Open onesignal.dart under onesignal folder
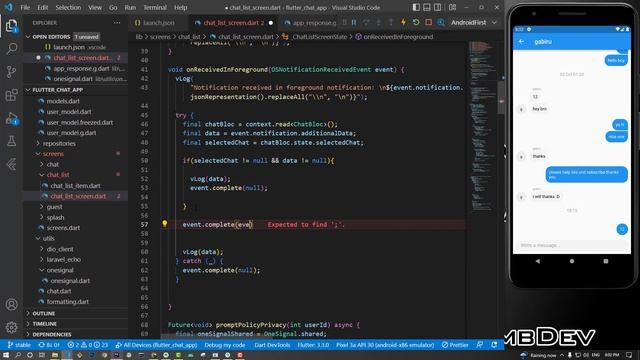Screen dimensions: 640x360 click(x=70, y=281)
